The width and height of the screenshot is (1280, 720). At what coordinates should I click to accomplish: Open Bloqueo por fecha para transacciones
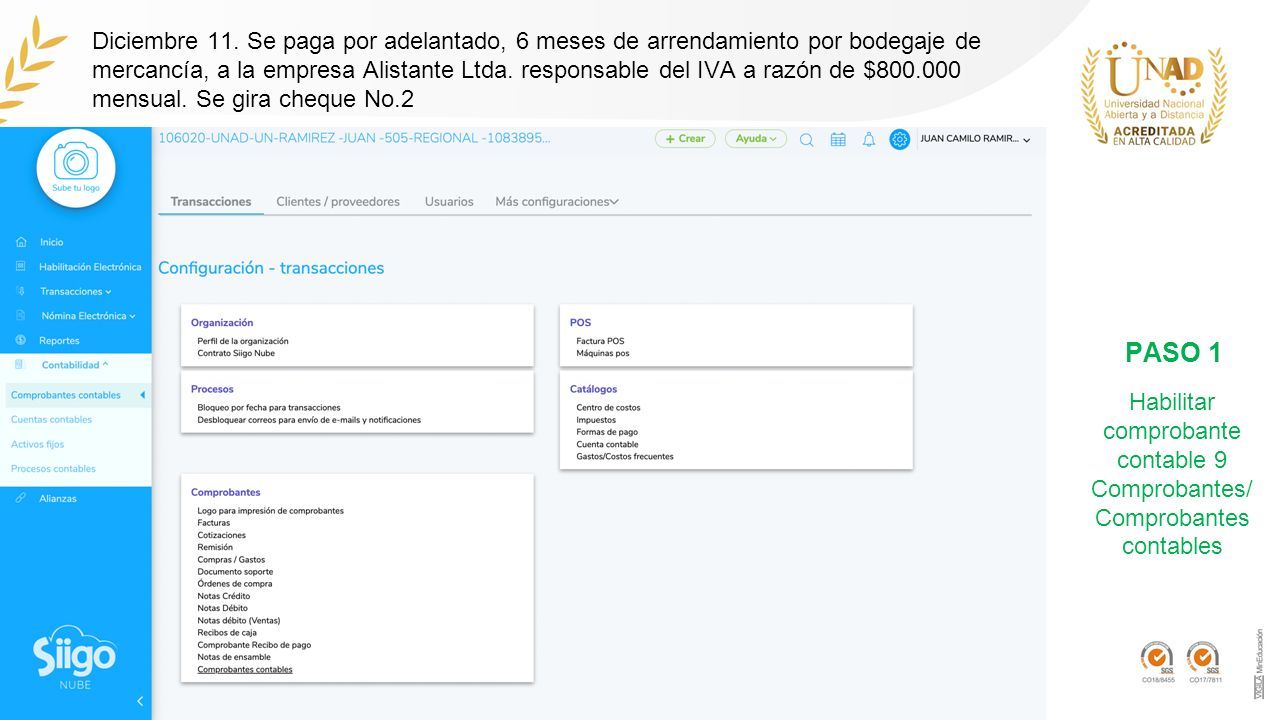point(269,408)
